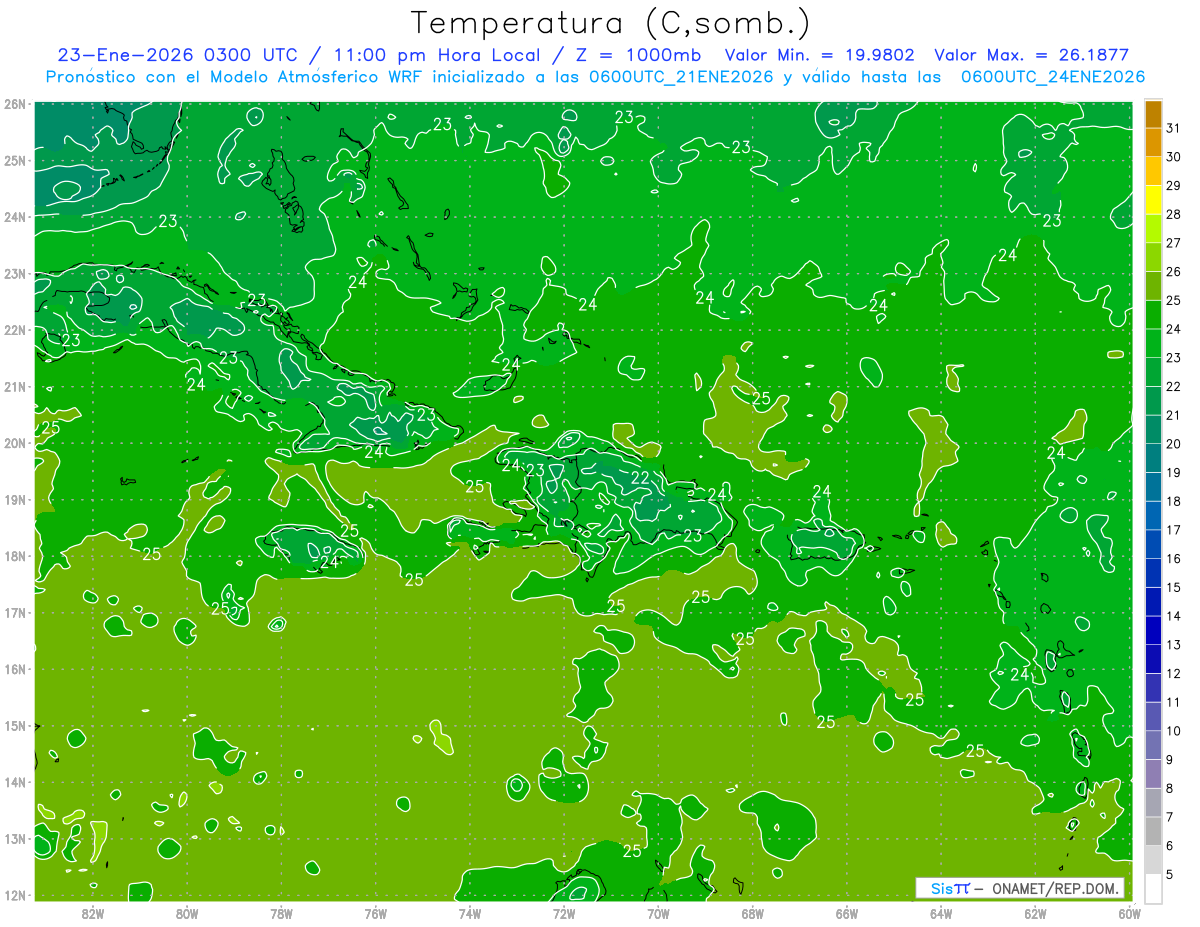Select the 'Valor Max. = 26.1877' readout
The image size is (1200, 927).
click(x=1031, y=55)
